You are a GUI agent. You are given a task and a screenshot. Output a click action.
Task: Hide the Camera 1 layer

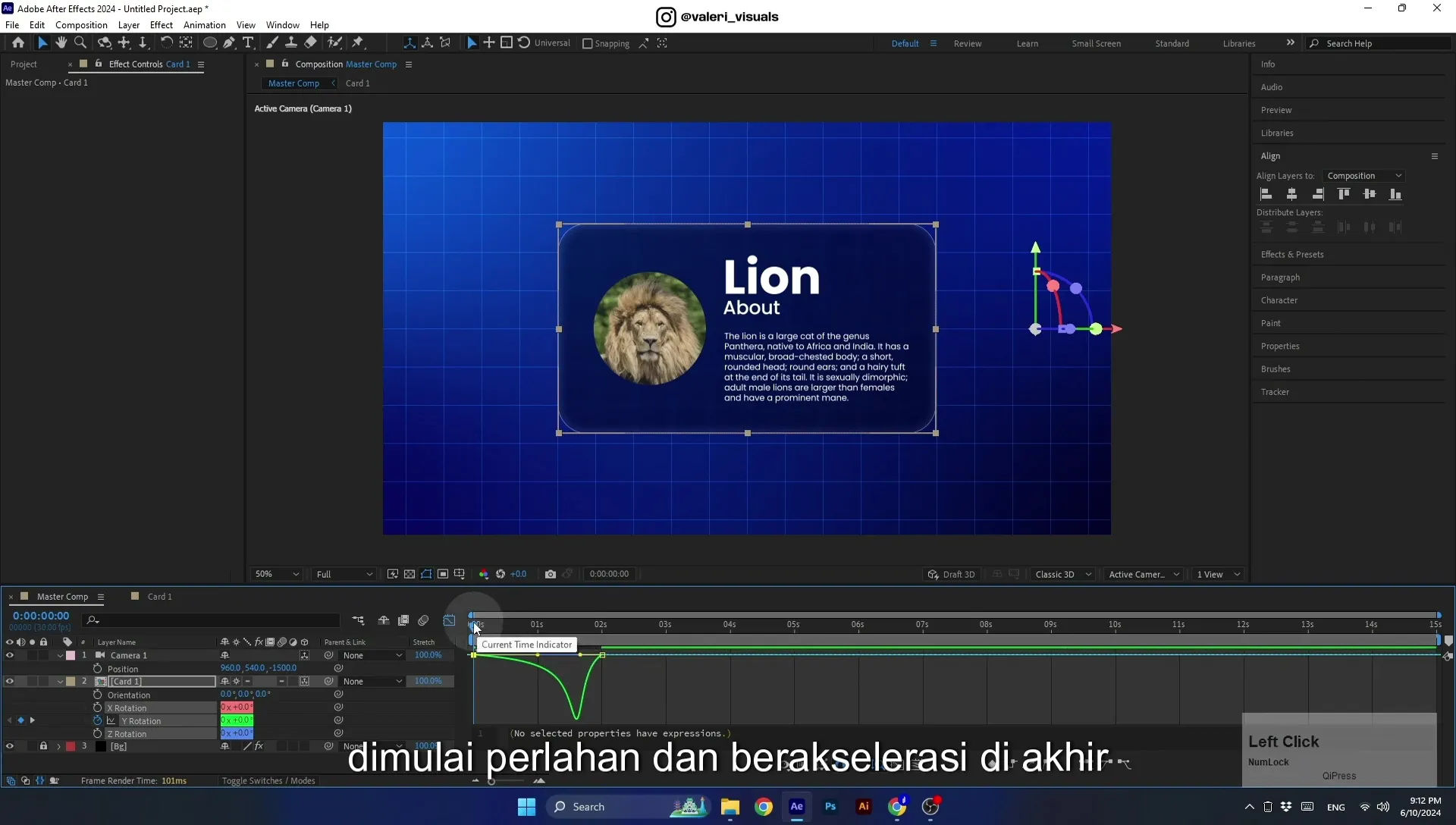coord(10,656)
